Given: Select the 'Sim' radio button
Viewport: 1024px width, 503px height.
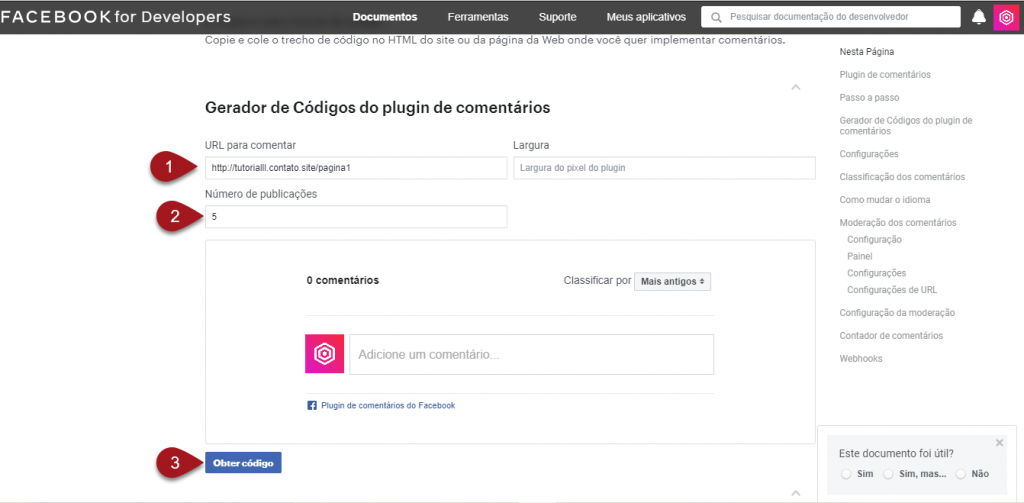Looking at the screenshot, I should [x=847, y=474].
